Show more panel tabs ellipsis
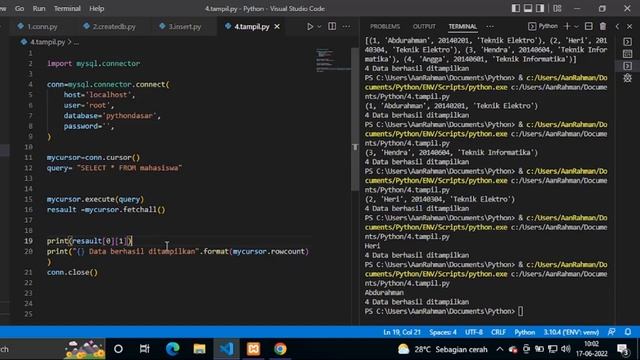 (x=490, y=27)
